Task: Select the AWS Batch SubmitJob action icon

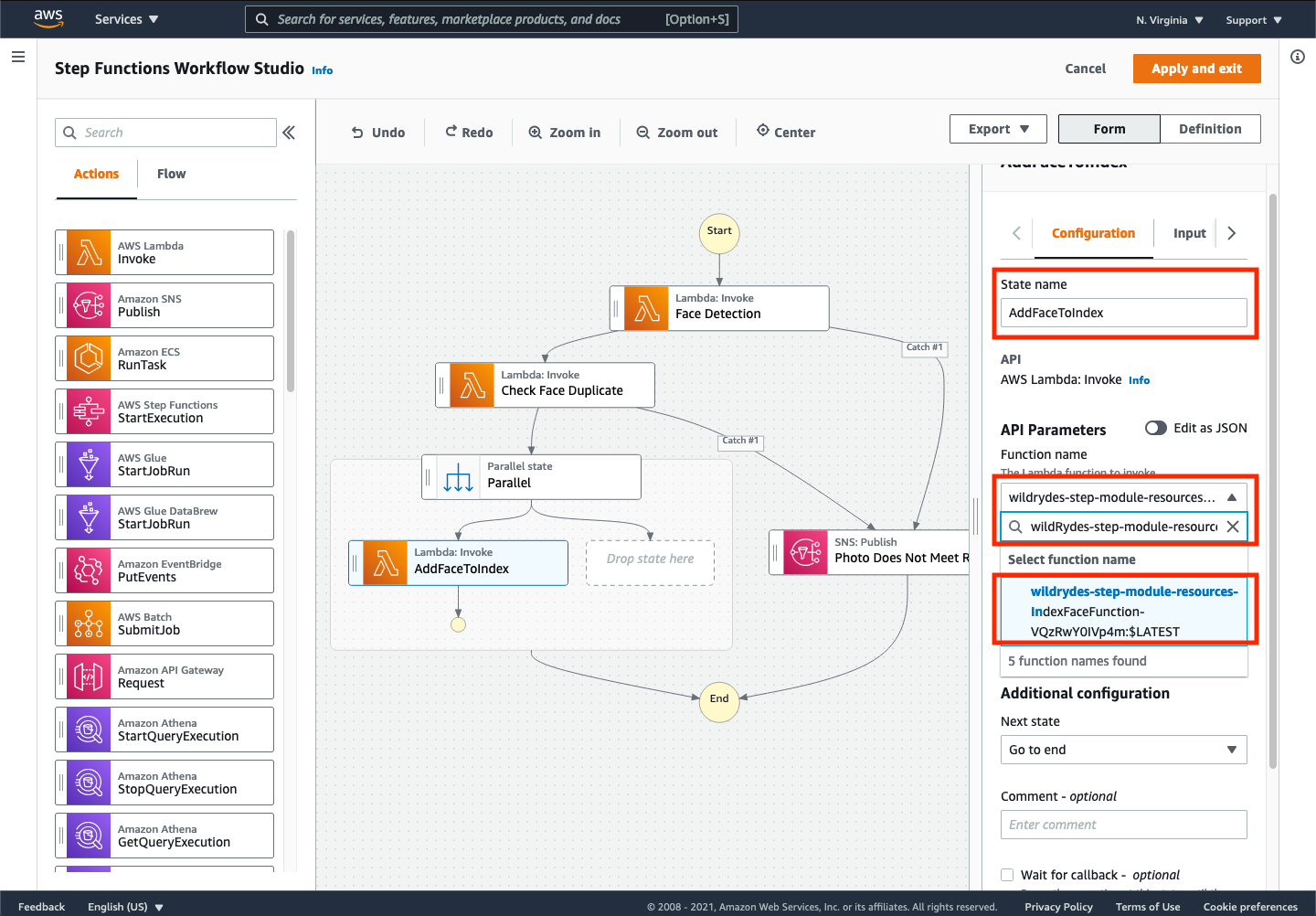Action: 89,623
